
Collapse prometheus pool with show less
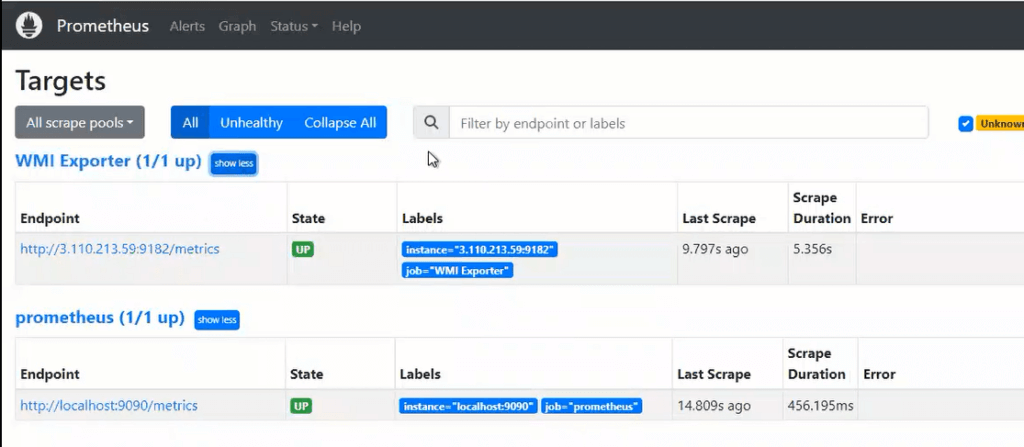(217, 320)
